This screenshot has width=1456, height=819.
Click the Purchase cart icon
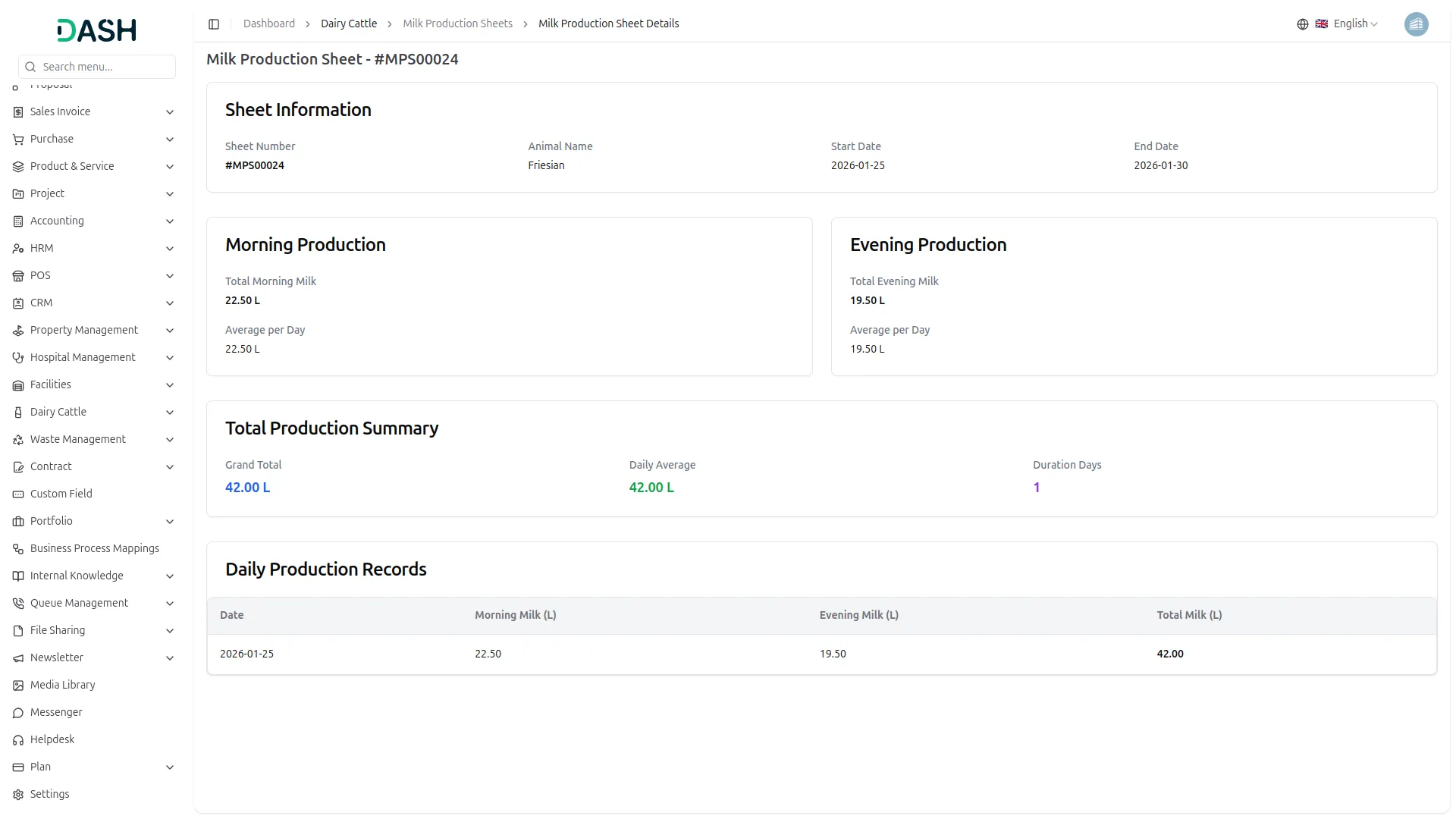tap(18, 140)
